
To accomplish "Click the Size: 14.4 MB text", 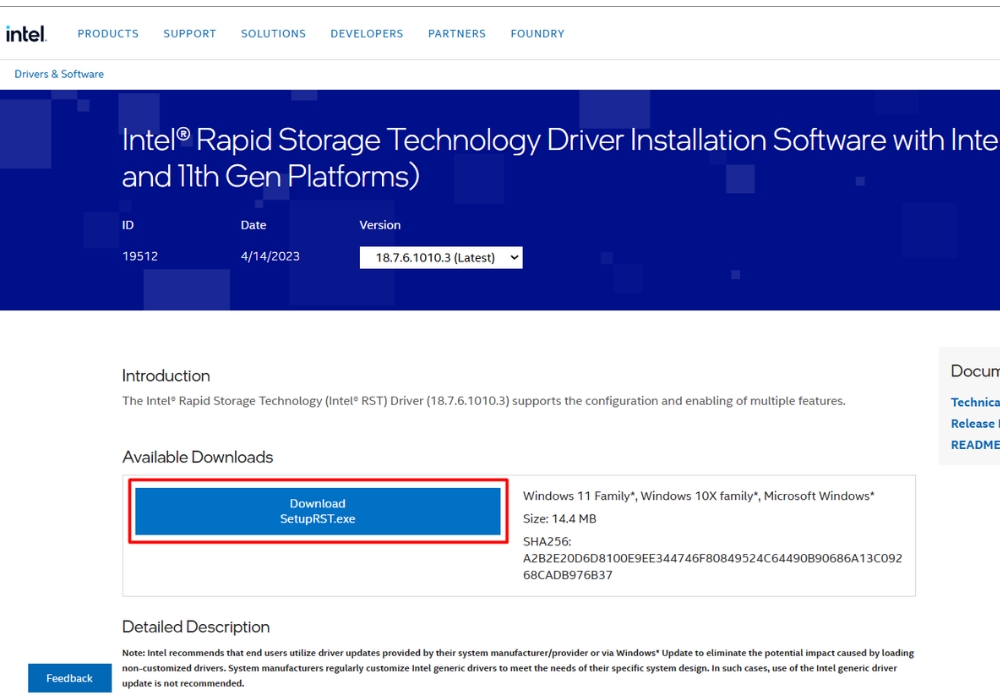I will point(559,519).
